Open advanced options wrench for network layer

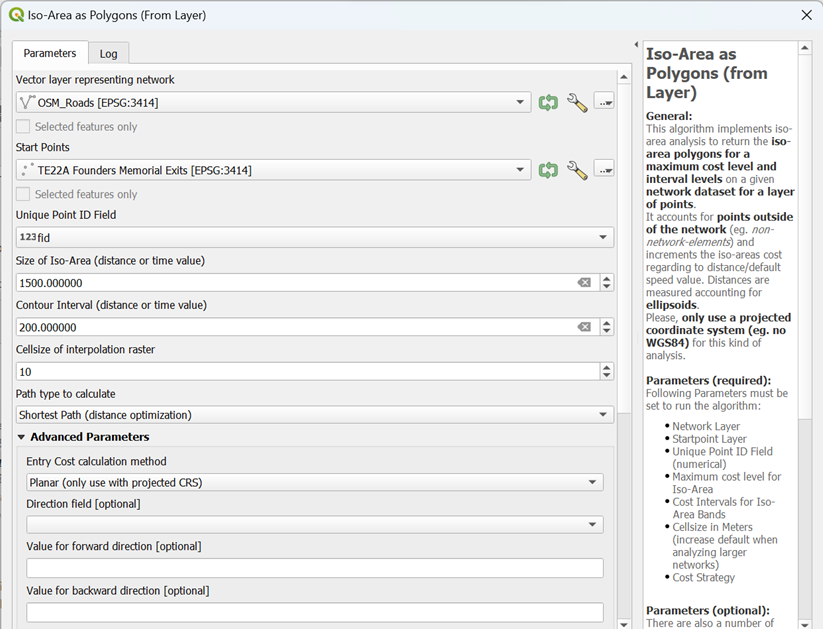(577, 102)
